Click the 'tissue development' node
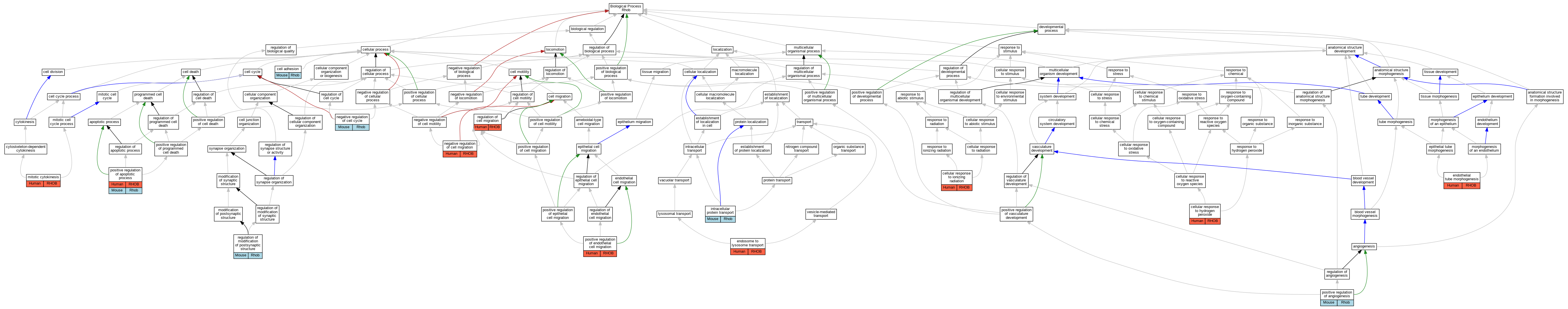The image size is (1568, 309). [1441, 72]
